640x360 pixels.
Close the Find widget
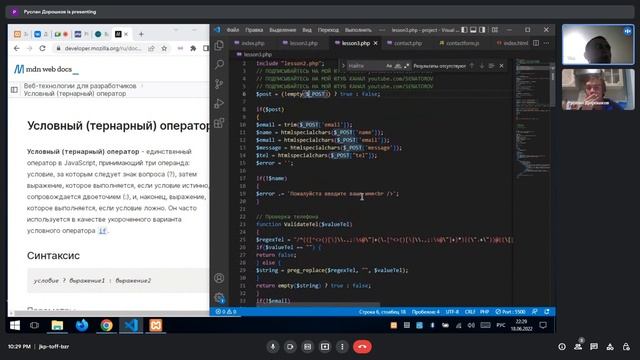click(502, 66)
